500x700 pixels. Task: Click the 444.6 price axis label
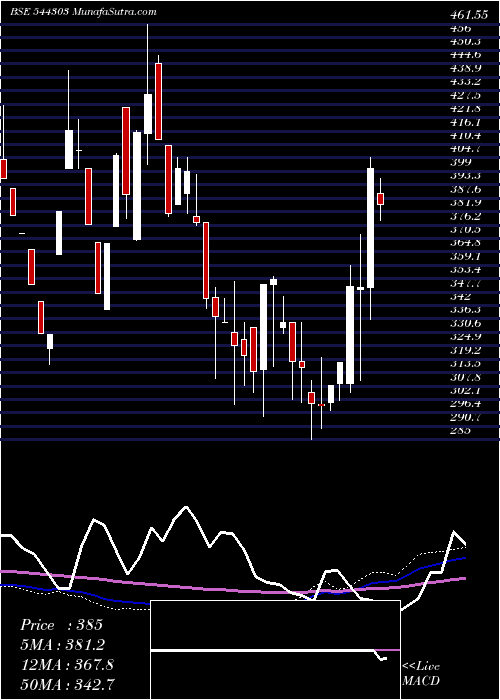[466, 55]
